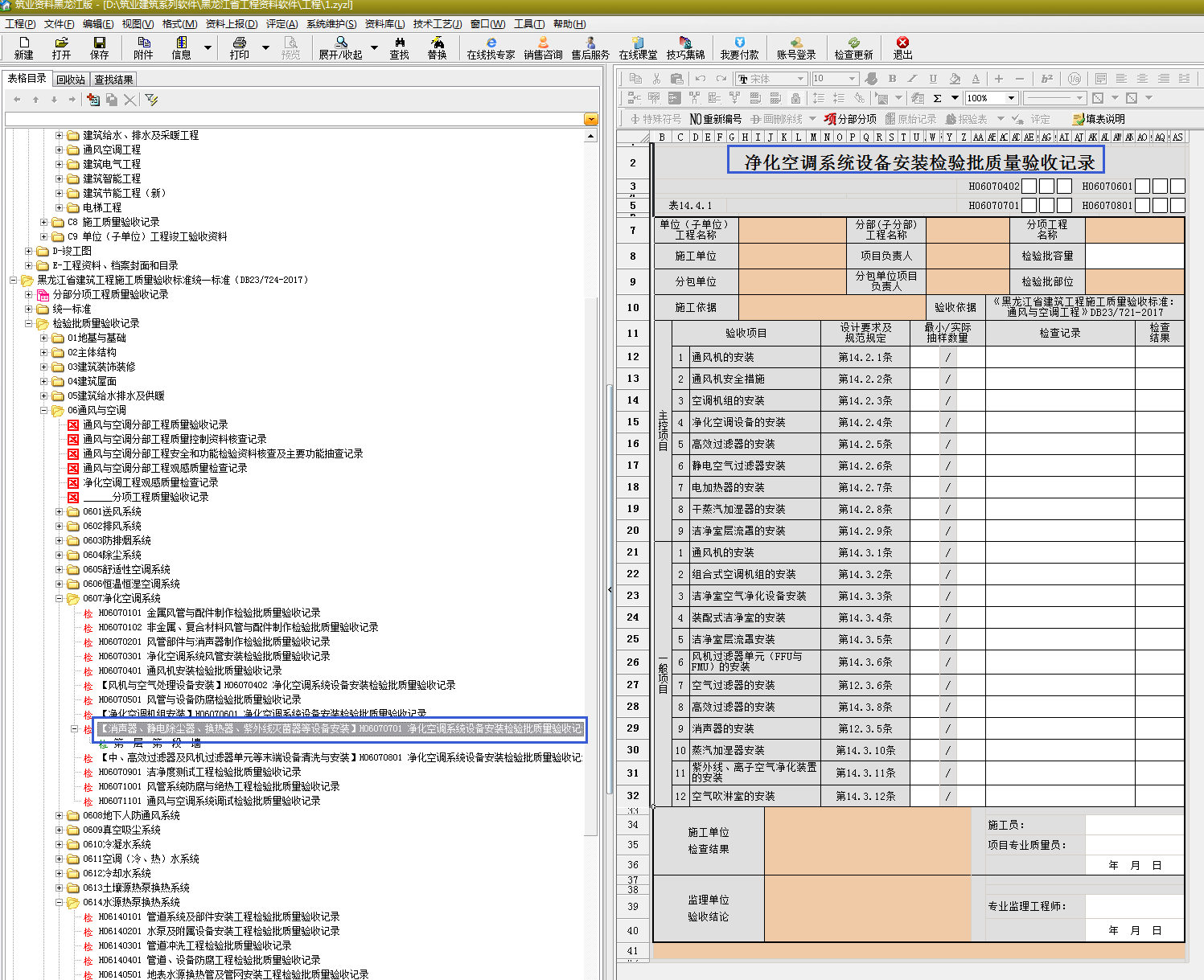Open H06140201 水泵及附属设备安装 record
Image resolution: width=1204 pixels, height=980 pixels.
pyautogui.click(x=219, y=931)
